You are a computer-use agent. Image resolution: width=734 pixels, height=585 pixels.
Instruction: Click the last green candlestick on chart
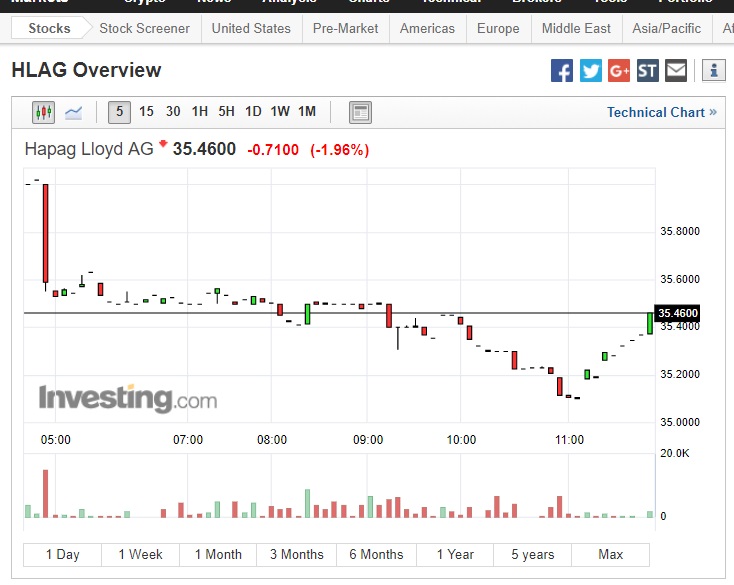[x=650, y=323]
